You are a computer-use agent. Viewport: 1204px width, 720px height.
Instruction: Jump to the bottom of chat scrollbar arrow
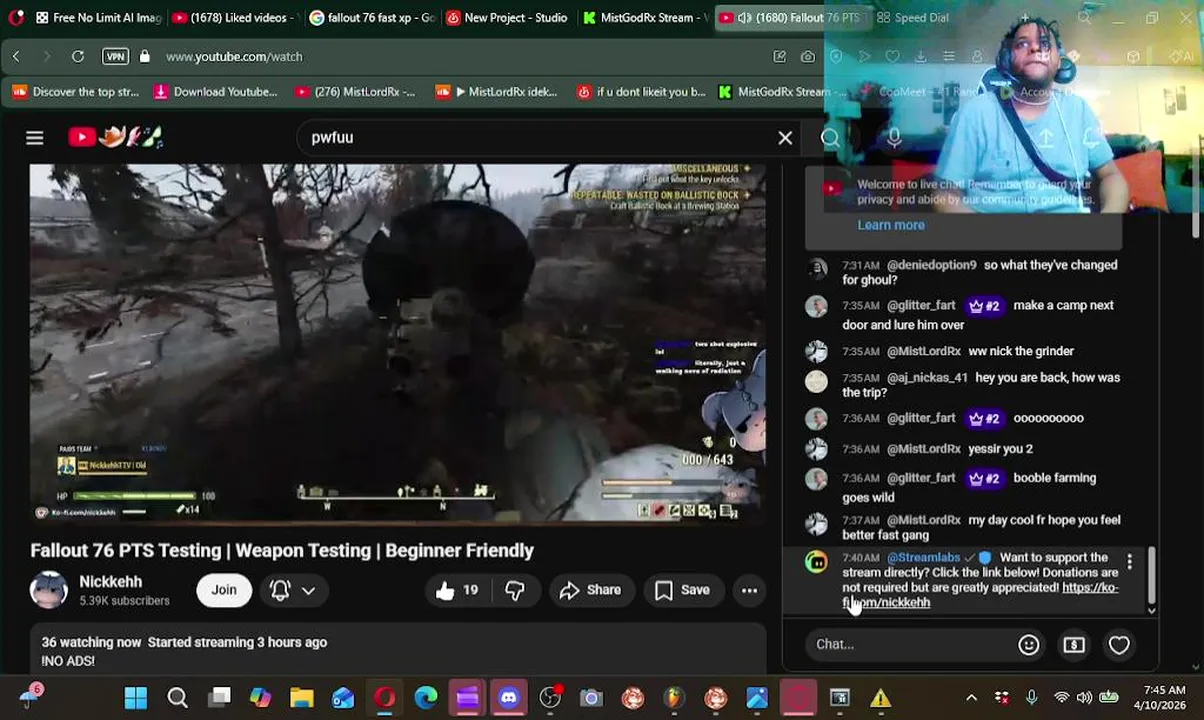click(1151, 610)
